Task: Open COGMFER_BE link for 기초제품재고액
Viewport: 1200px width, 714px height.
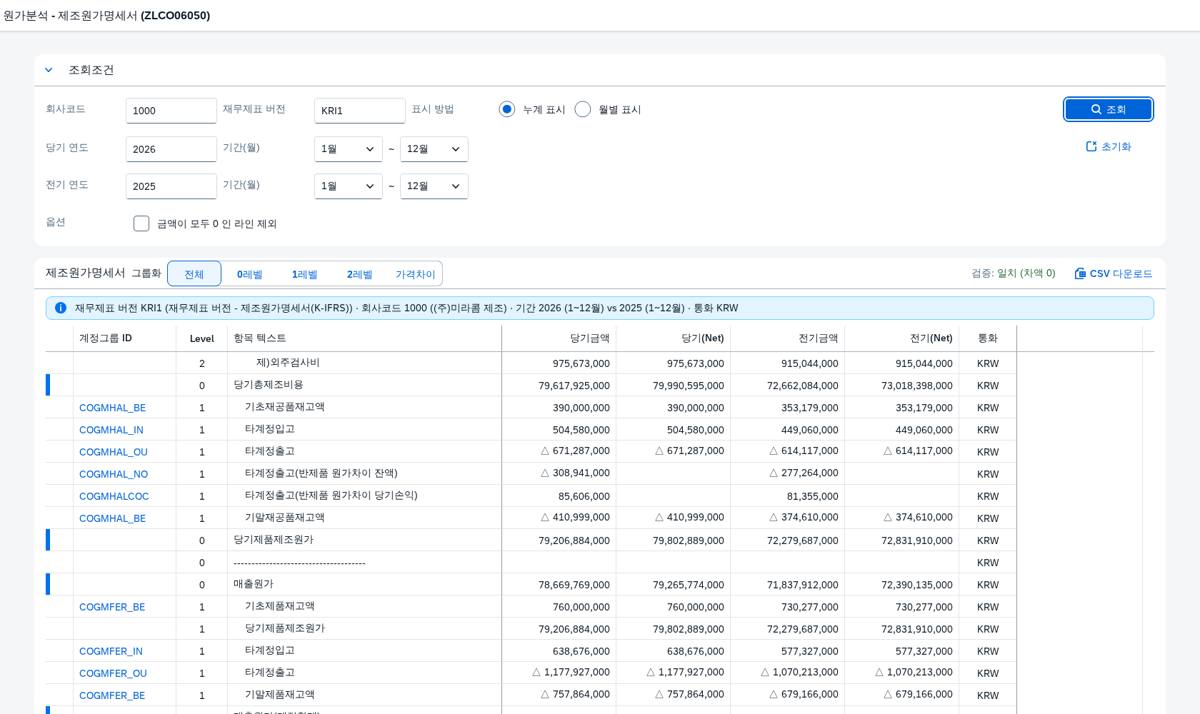Action: [112, 607]
